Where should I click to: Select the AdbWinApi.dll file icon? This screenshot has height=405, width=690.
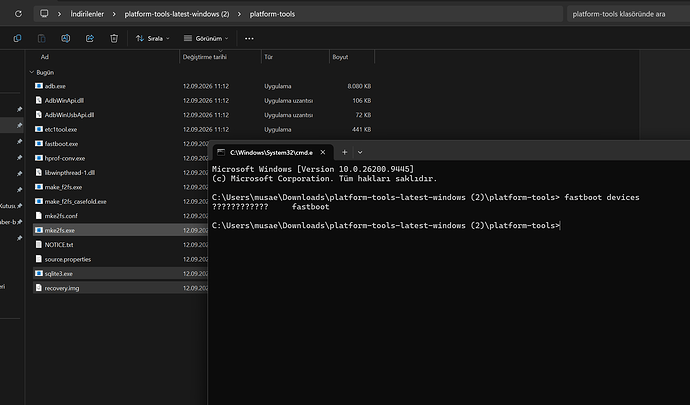click(x=39, y=100)
